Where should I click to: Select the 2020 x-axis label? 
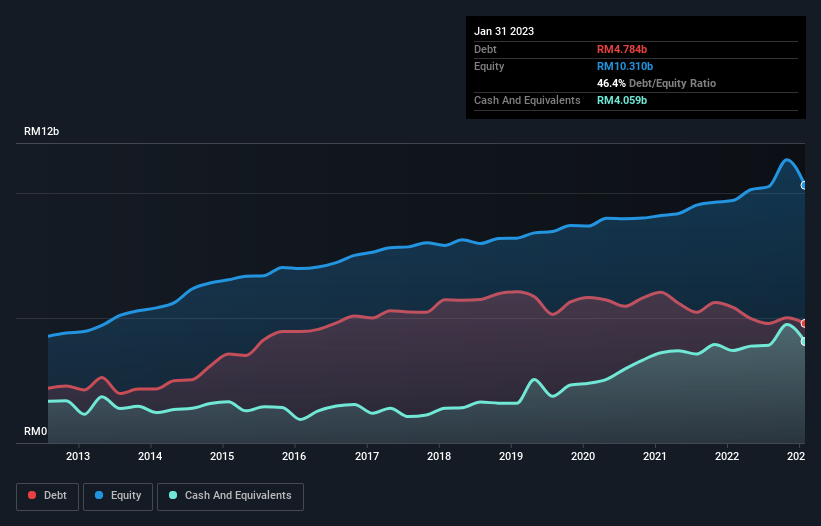(x=583, y=456)
